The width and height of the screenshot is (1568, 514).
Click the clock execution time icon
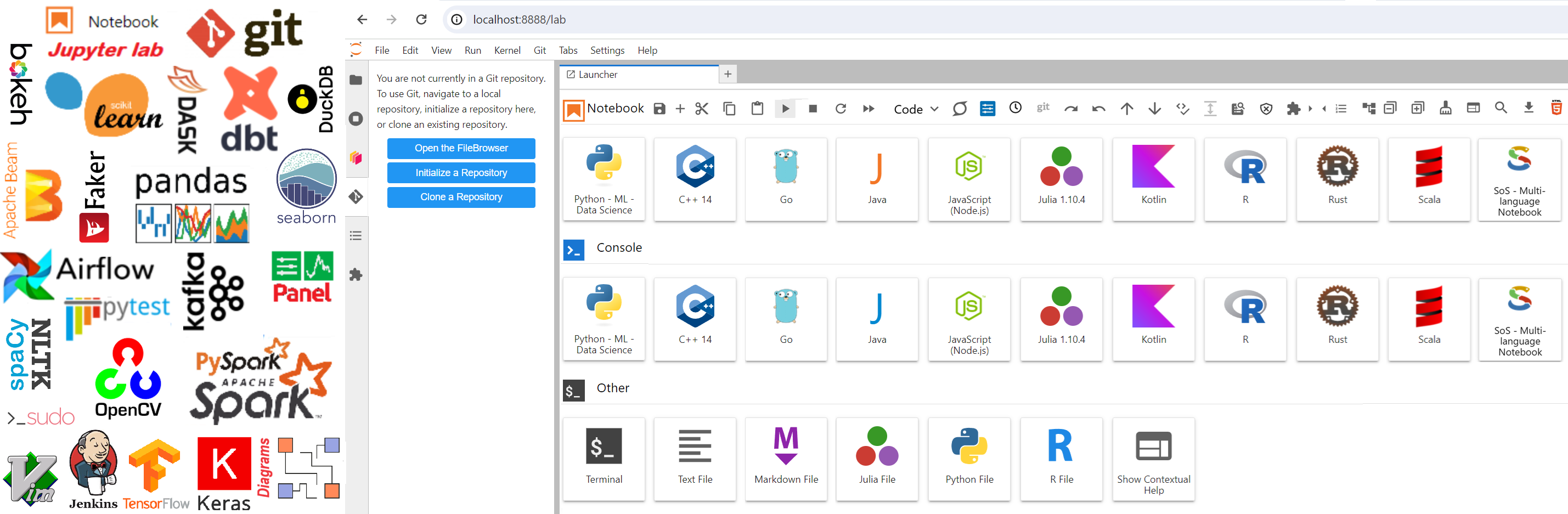[x=1016, y=108]
